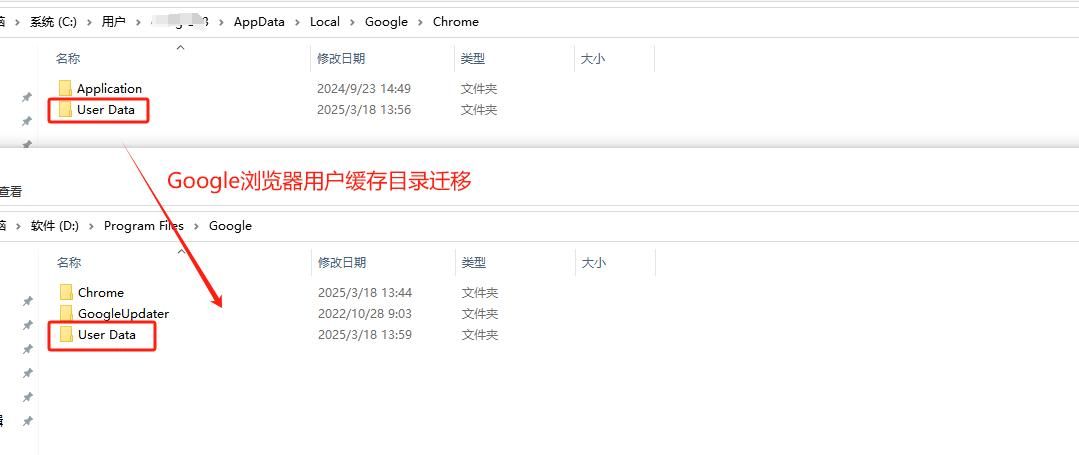Click date 2025/3/18 13:56
This screenshot has height=455, width=1079.
point(364,109)
